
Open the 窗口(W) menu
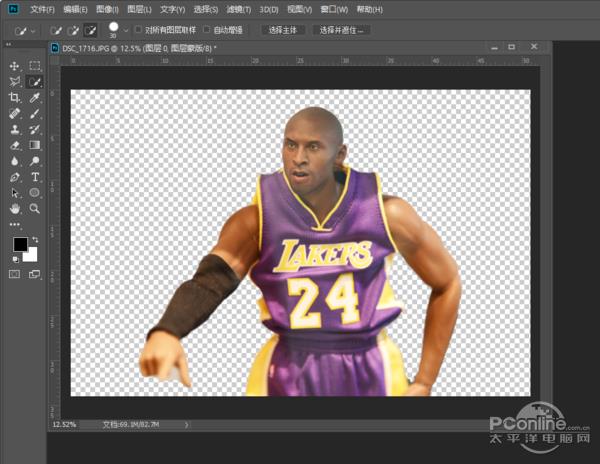tap(334, 9)
